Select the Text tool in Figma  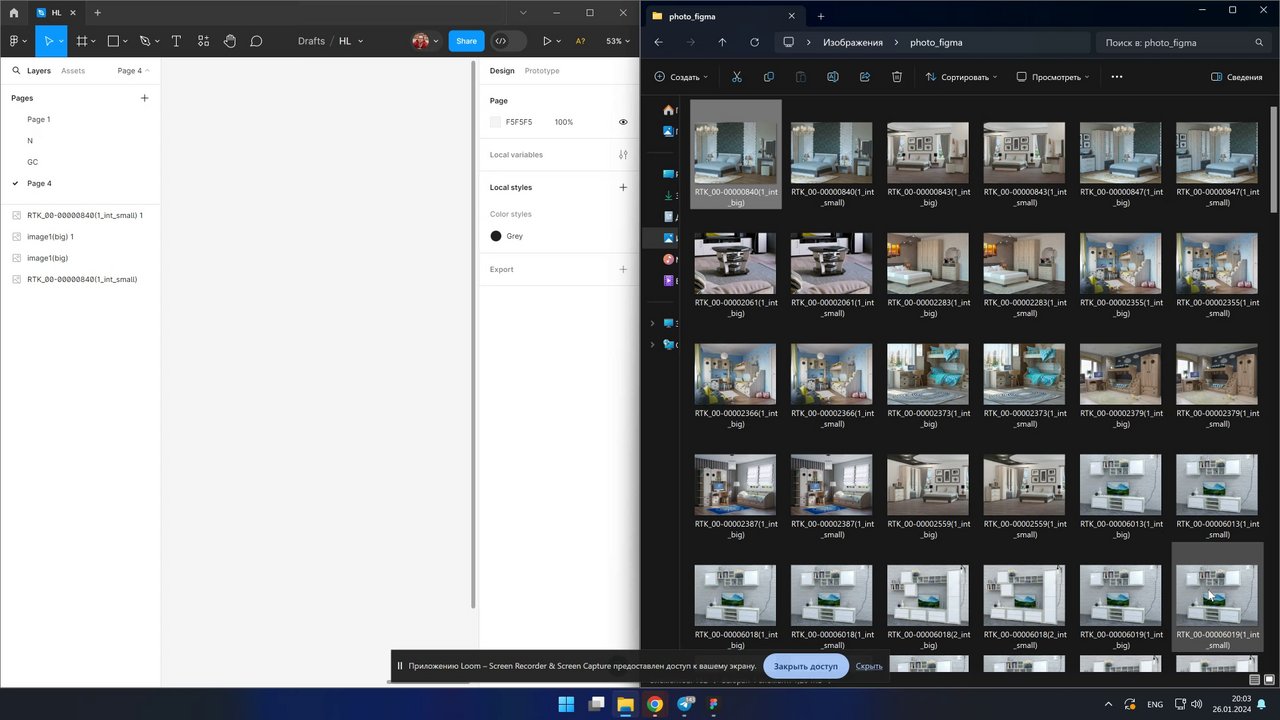[x=176, y=41]
